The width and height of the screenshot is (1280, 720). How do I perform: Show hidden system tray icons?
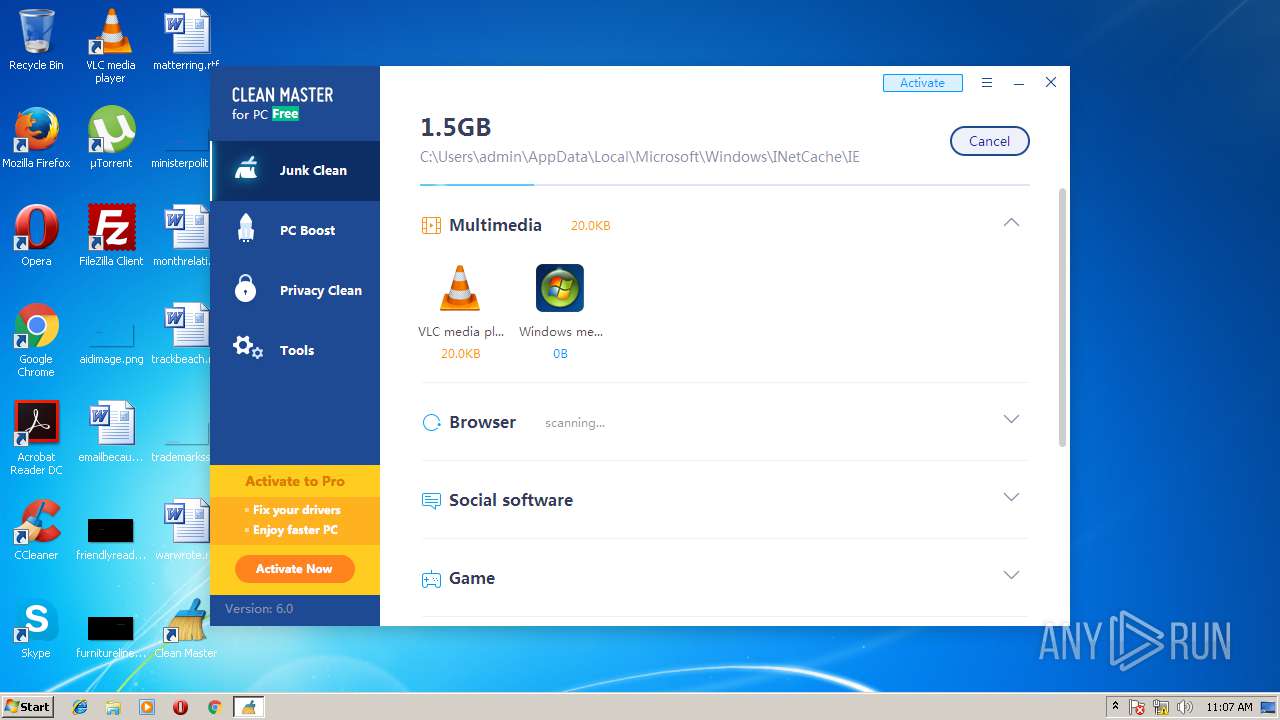(1115, 707)
